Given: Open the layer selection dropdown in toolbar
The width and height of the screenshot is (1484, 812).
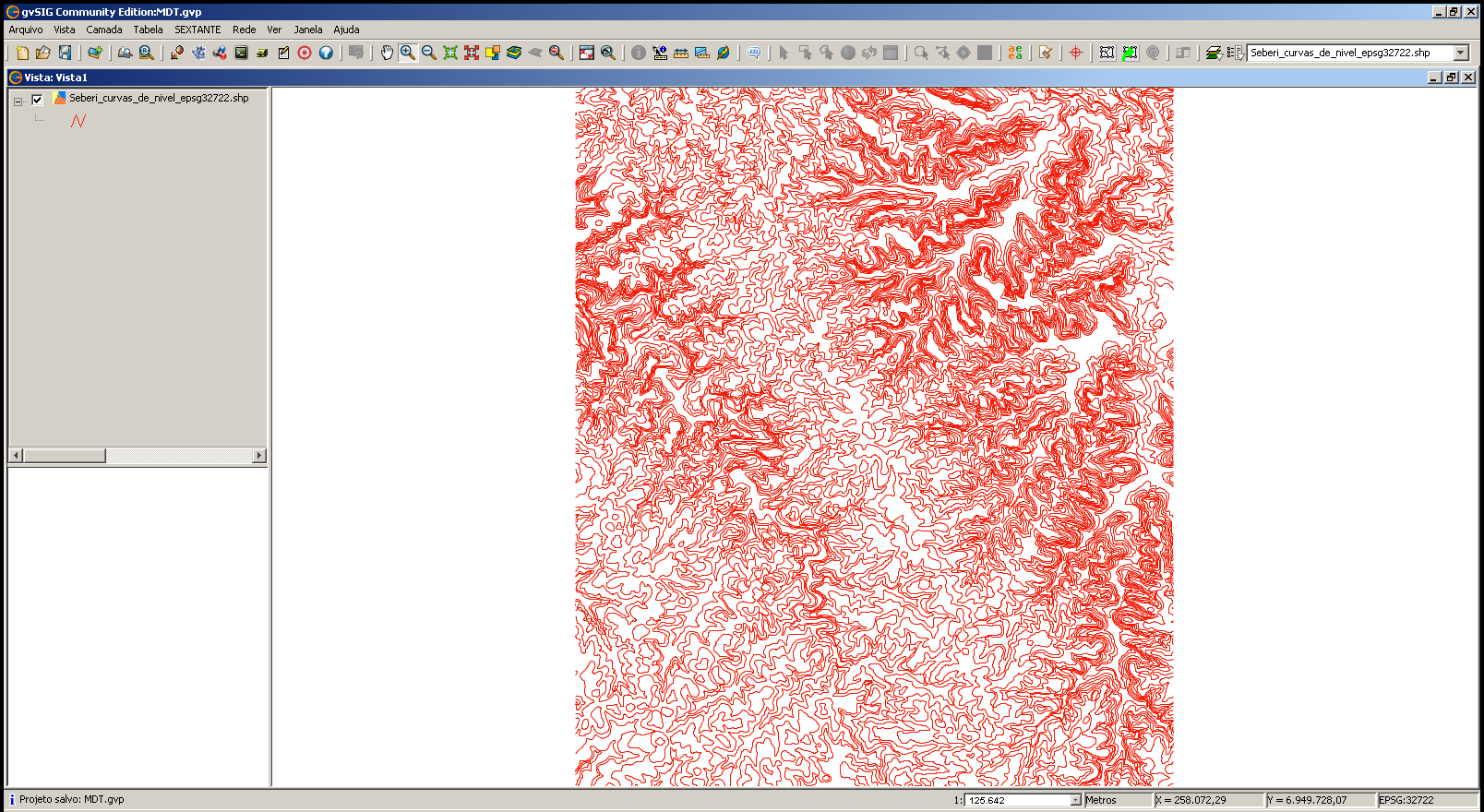Looking at the screenshot, I should [1461, 53].
